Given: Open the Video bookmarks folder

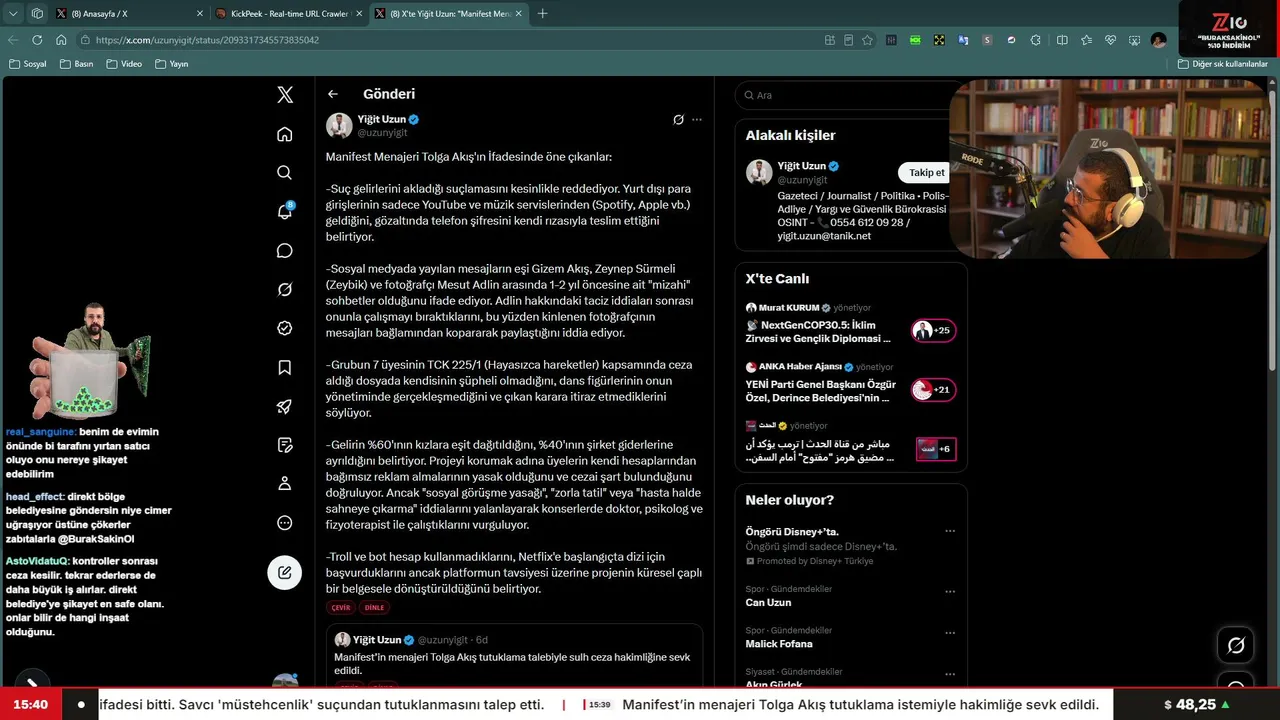Looking at the screenshot, I should click(x=123, y=64).
